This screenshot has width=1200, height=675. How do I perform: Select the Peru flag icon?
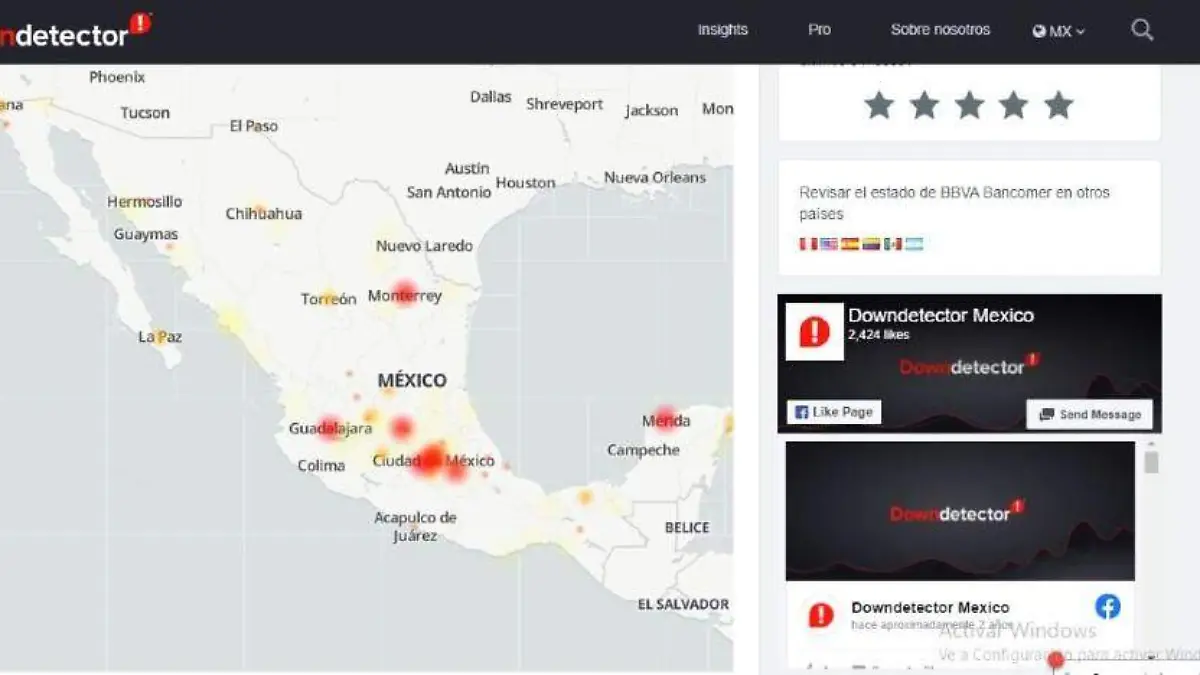point(807,244)
